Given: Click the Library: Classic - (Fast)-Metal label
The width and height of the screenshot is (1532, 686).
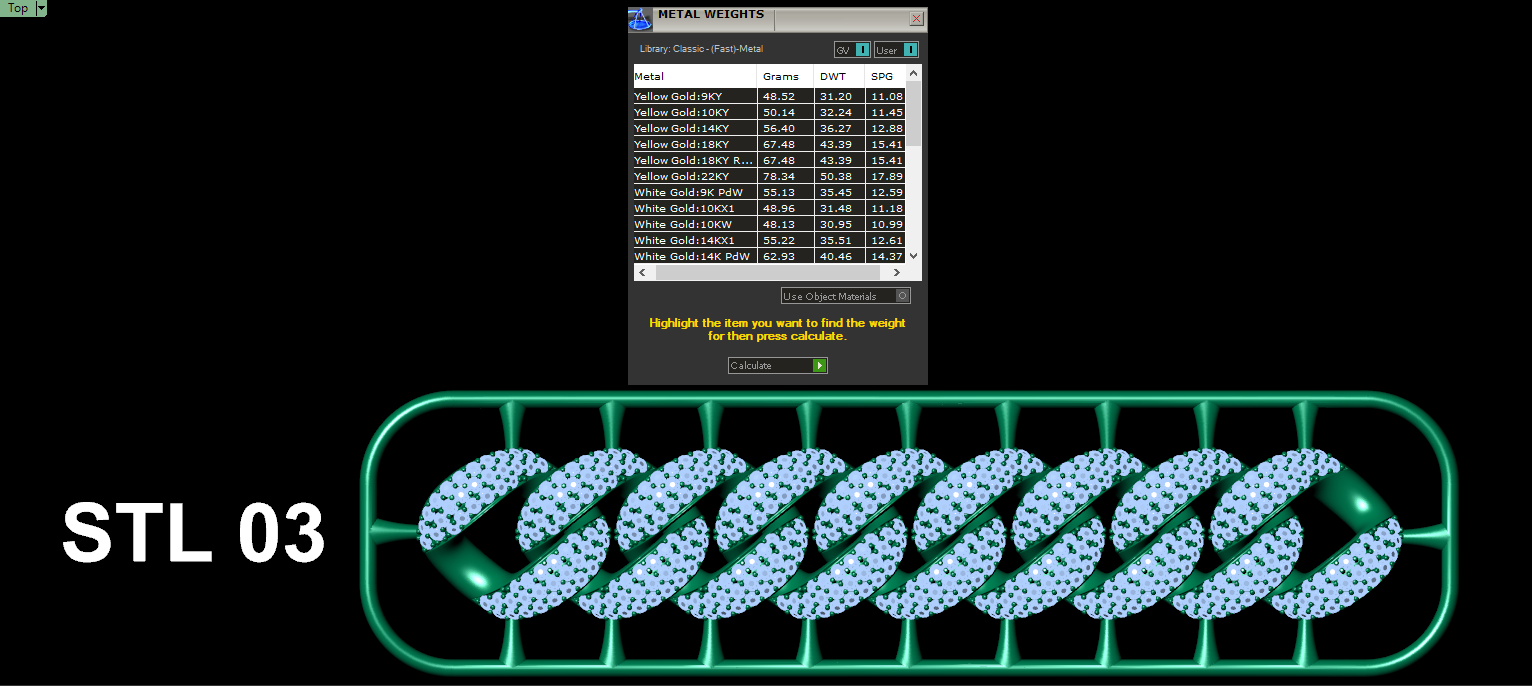Looking at the screenshot, I should pyautogui.click(x=701, y=49).
